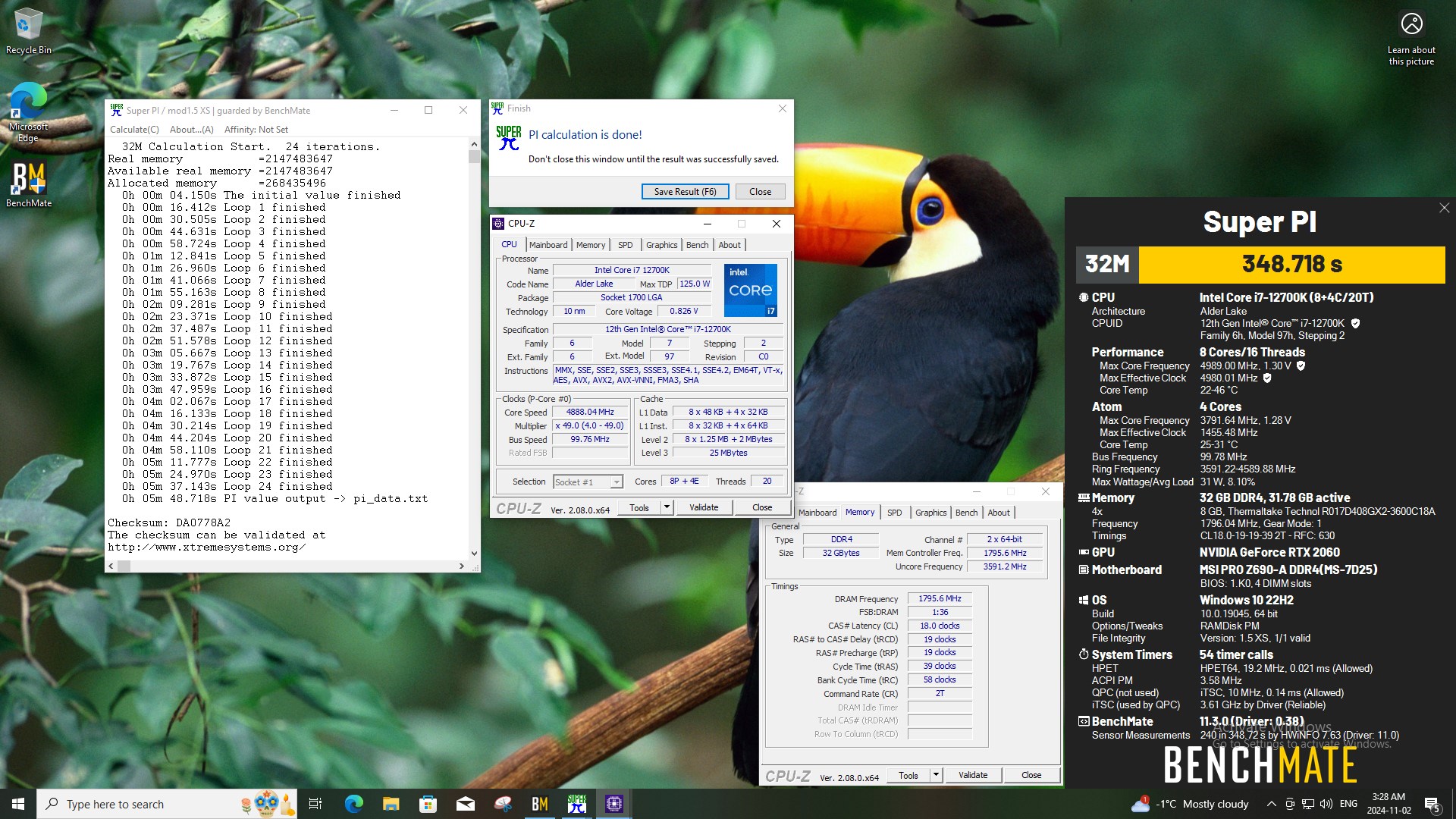The height and width of the screenshot is (819, 1456).
Task: Open the BenchMate desktop shortcut
Action: (29, 184)
